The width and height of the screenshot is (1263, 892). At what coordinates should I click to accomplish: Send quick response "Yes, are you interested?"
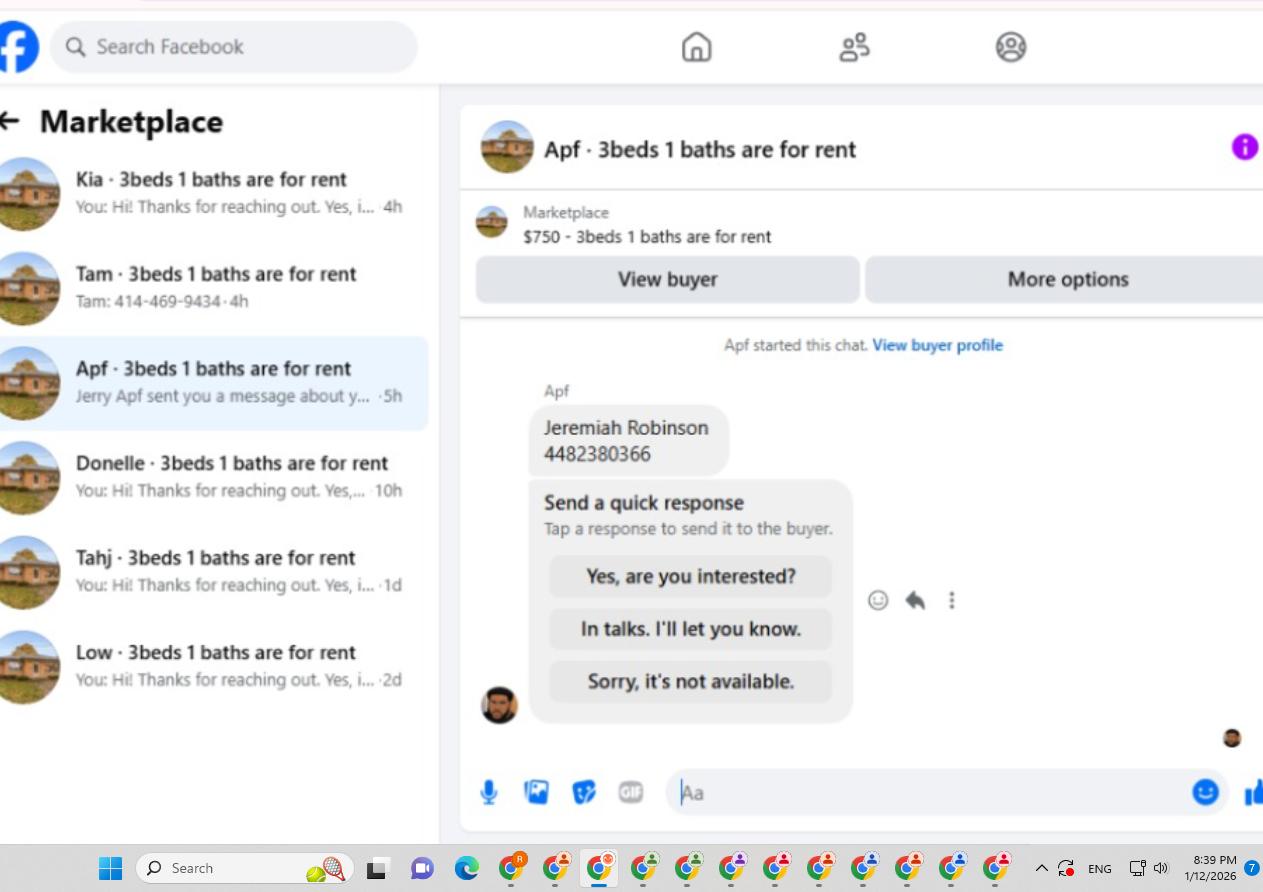point(690,576)
